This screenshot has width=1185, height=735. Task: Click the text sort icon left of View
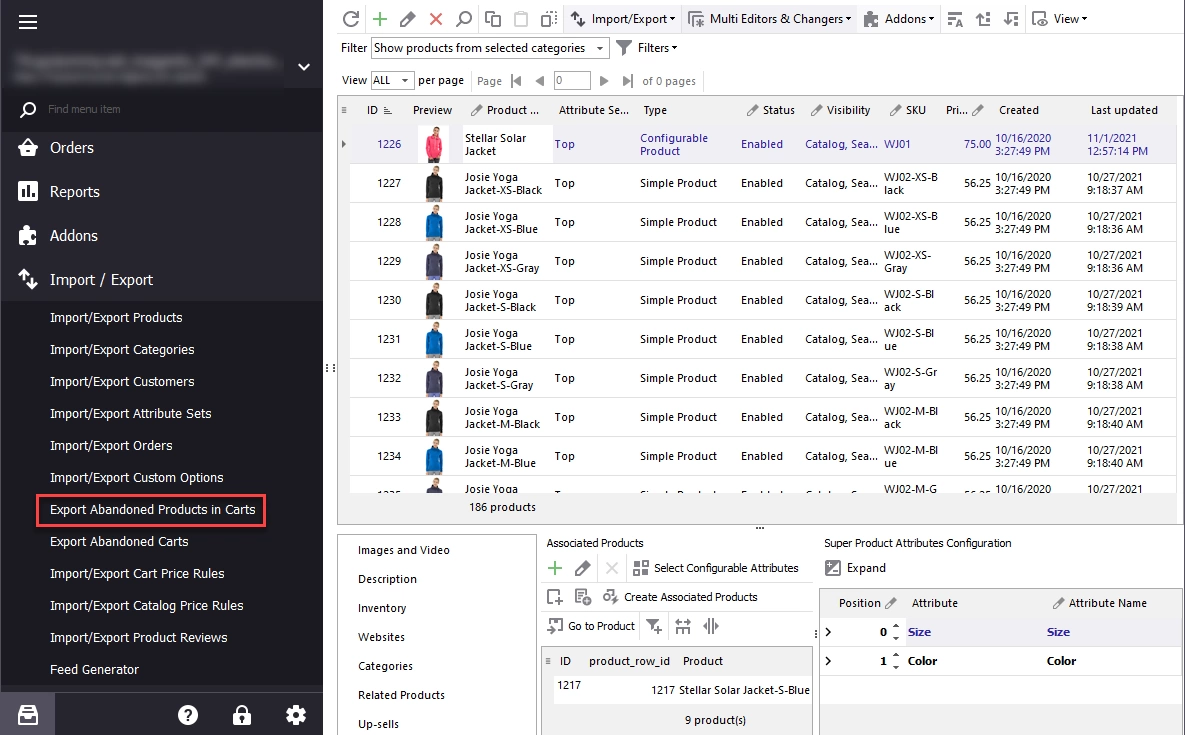[x=955, y=19]
